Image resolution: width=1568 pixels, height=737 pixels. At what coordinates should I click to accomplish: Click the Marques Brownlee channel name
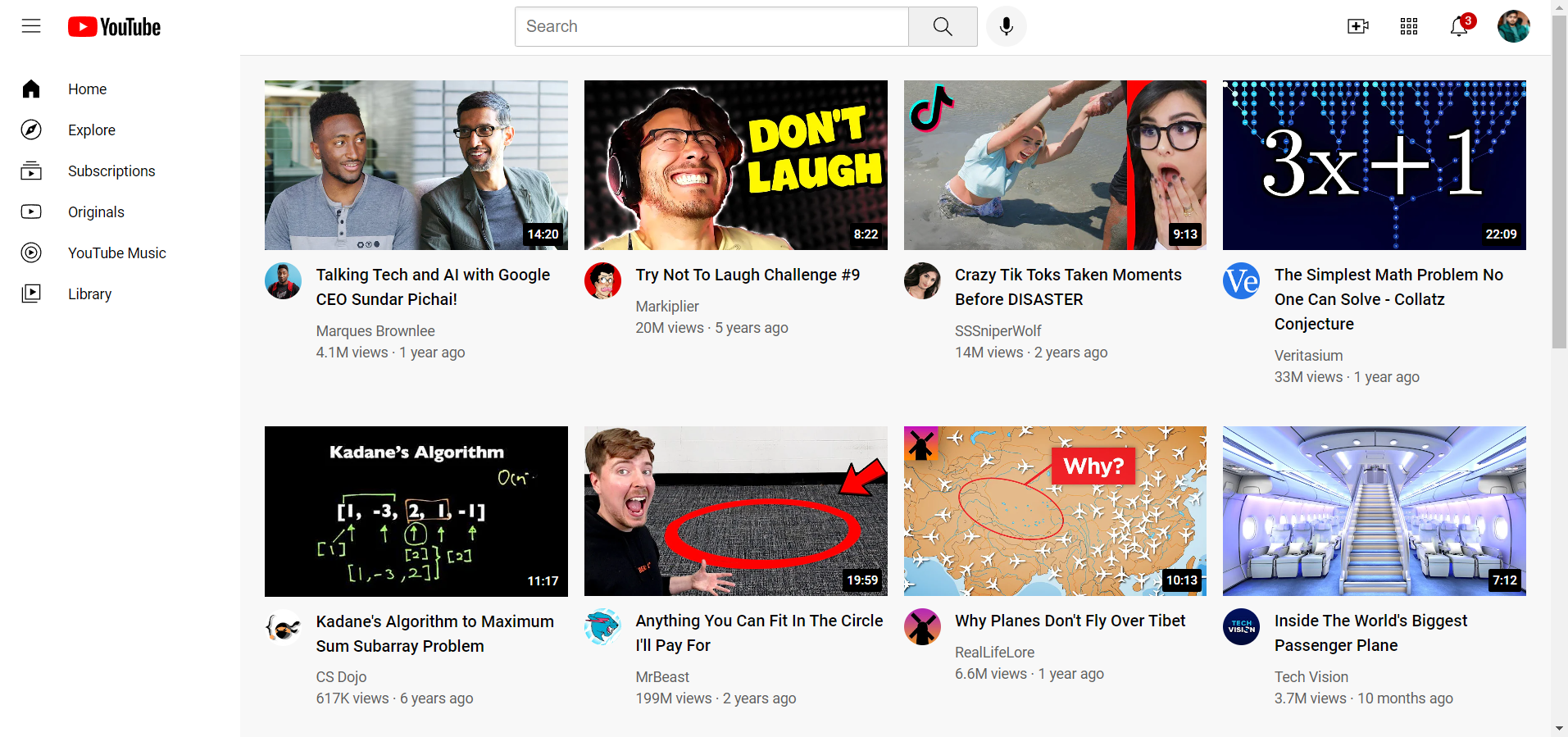pos(375,331)
